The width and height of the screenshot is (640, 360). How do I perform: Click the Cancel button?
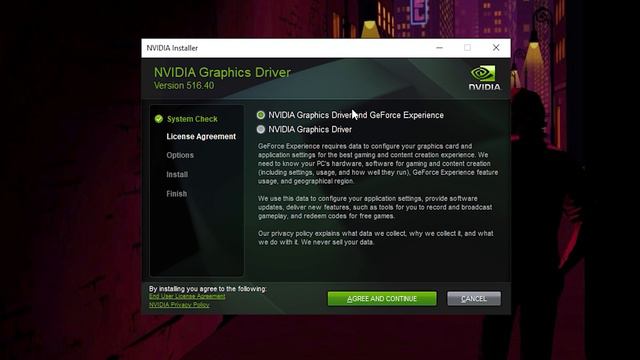click(x=473, y=299)
